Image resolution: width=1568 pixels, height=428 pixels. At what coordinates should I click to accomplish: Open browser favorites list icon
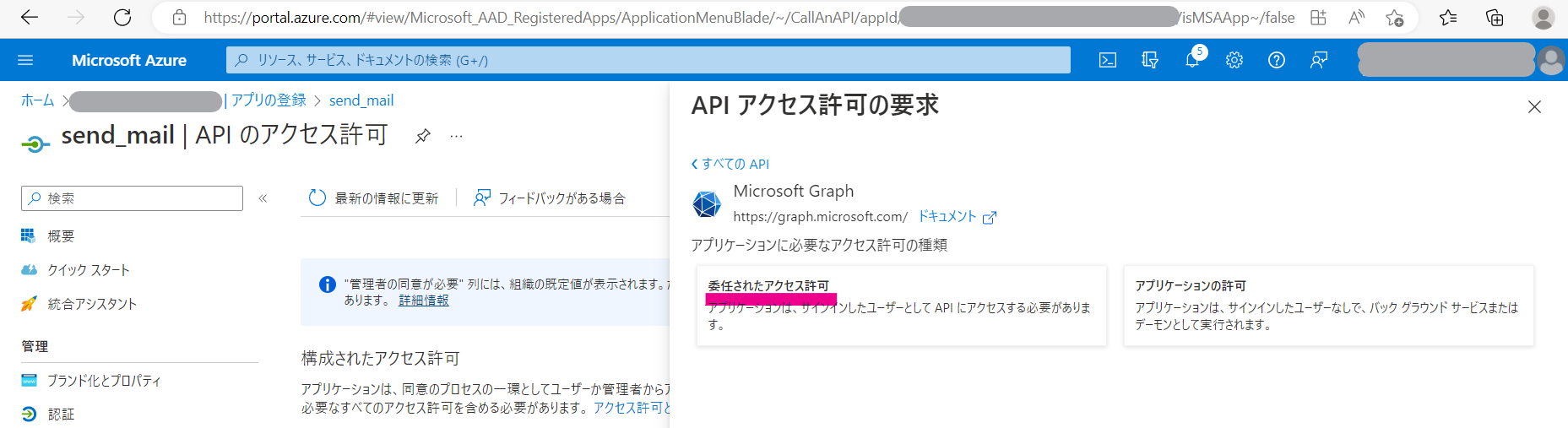coord(1448,18)
